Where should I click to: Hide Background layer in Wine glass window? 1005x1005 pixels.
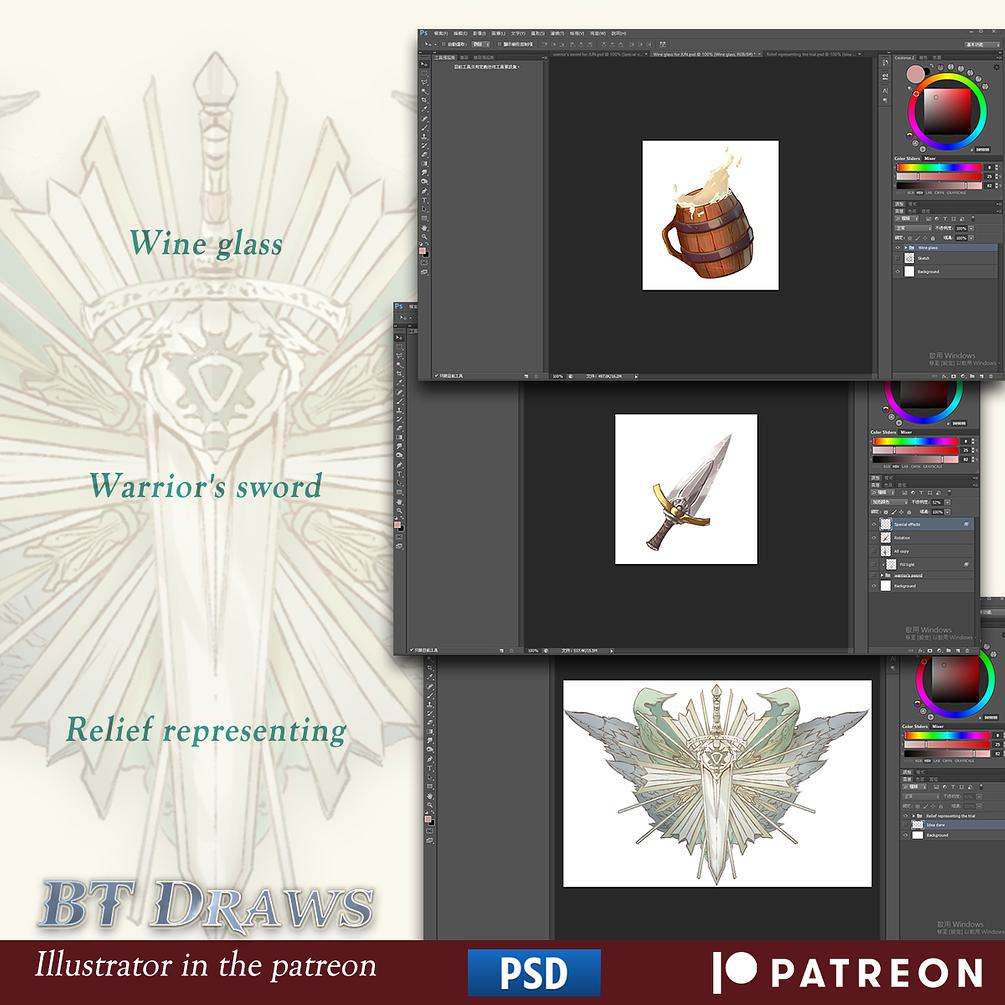(x=897, y=271)
